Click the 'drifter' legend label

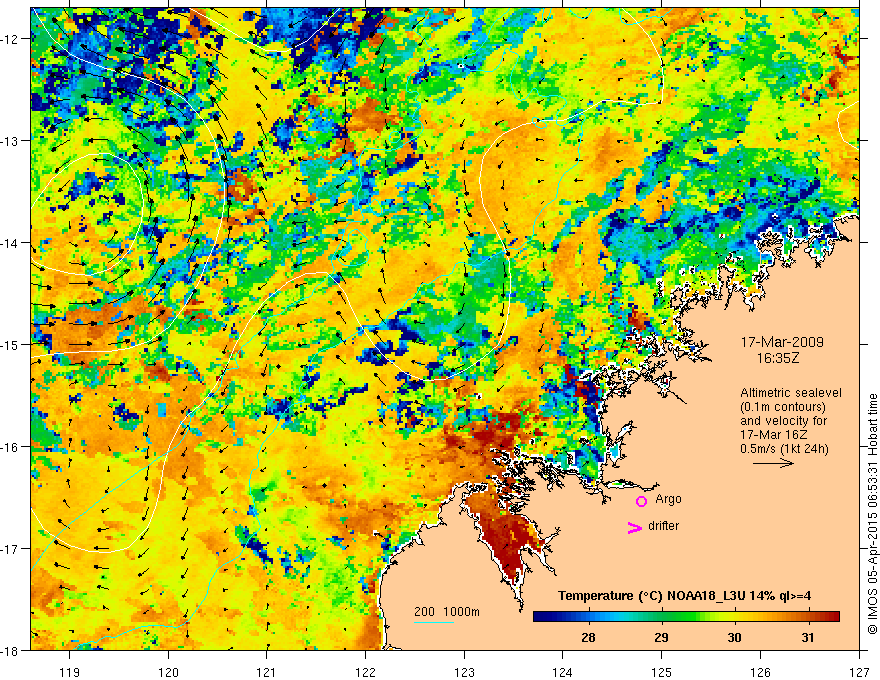pos(663,526)
